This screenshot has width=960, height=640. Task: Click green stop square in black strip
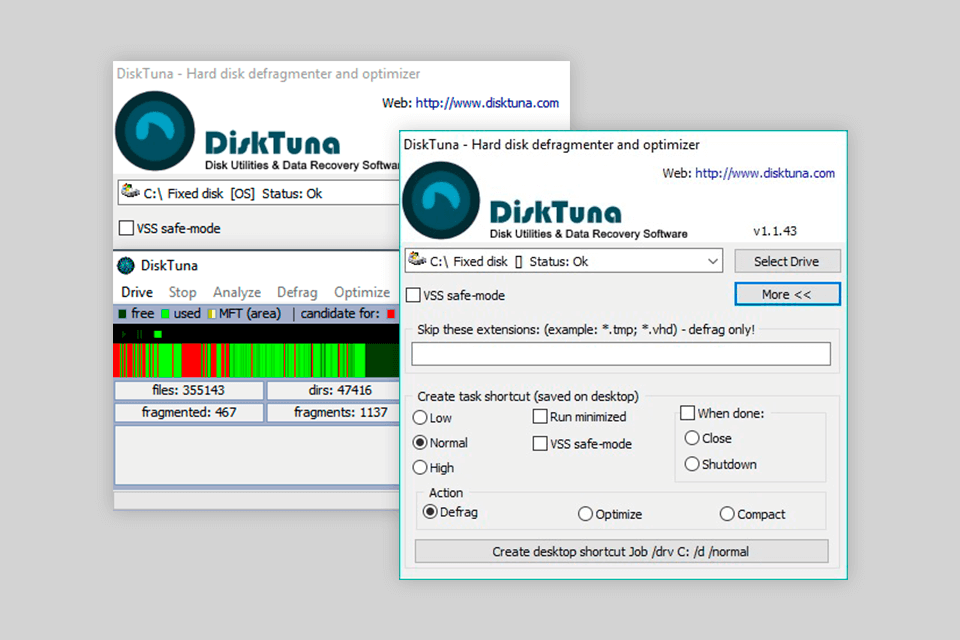click(158, 334)
